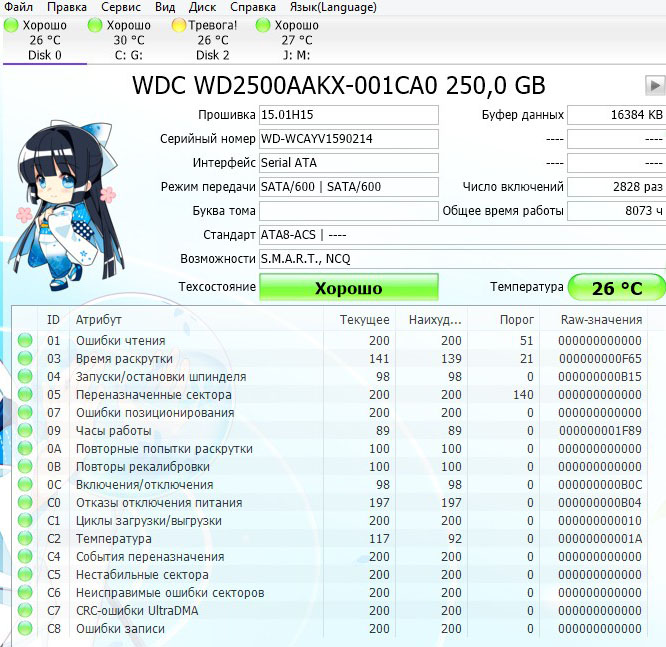Open the Сервис menu
Viewport: 666px width, 647px height.
(x=121, y=7)
